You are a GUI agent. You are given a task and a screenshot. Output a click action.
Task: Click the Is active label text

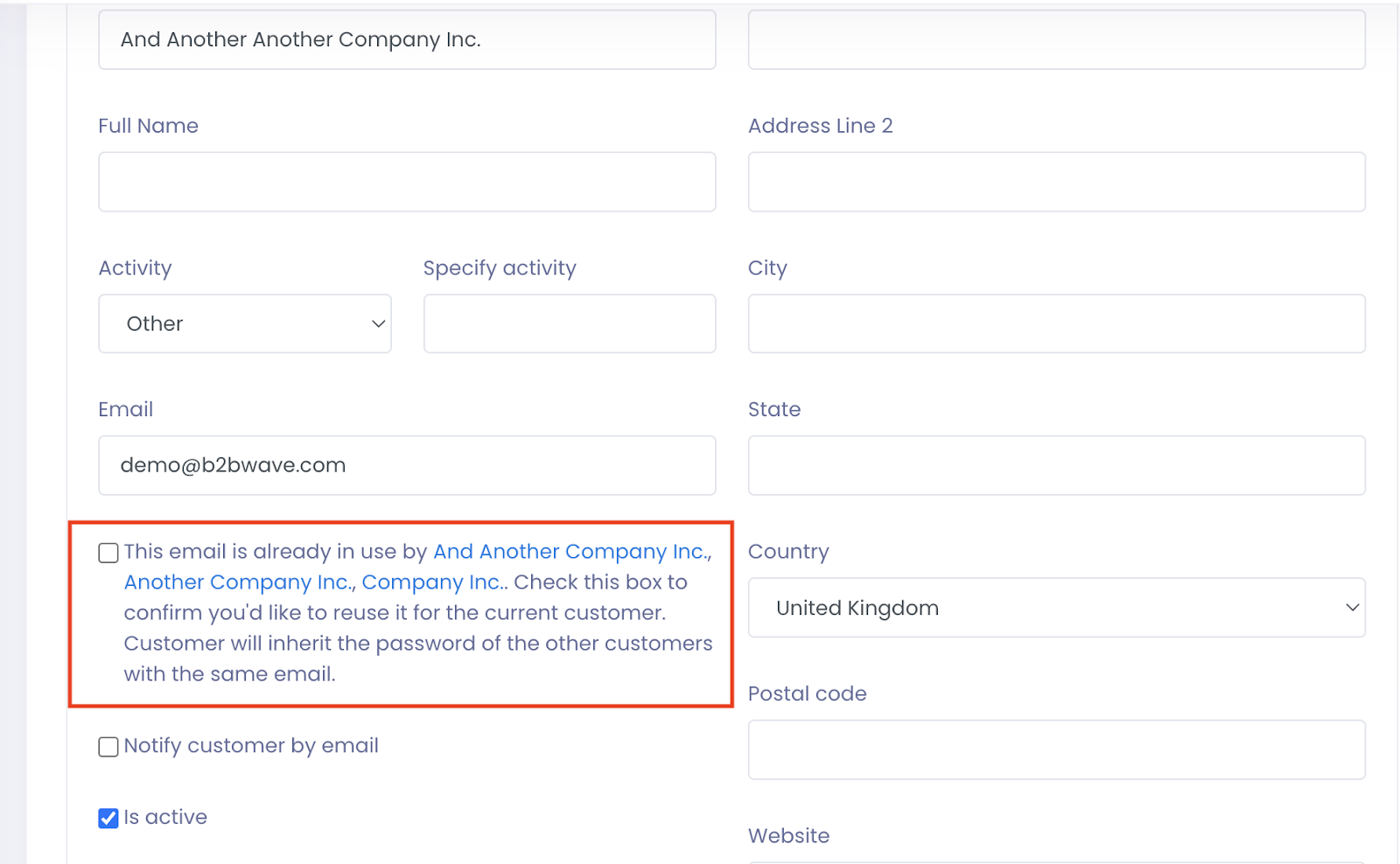[x=165, y=818]
